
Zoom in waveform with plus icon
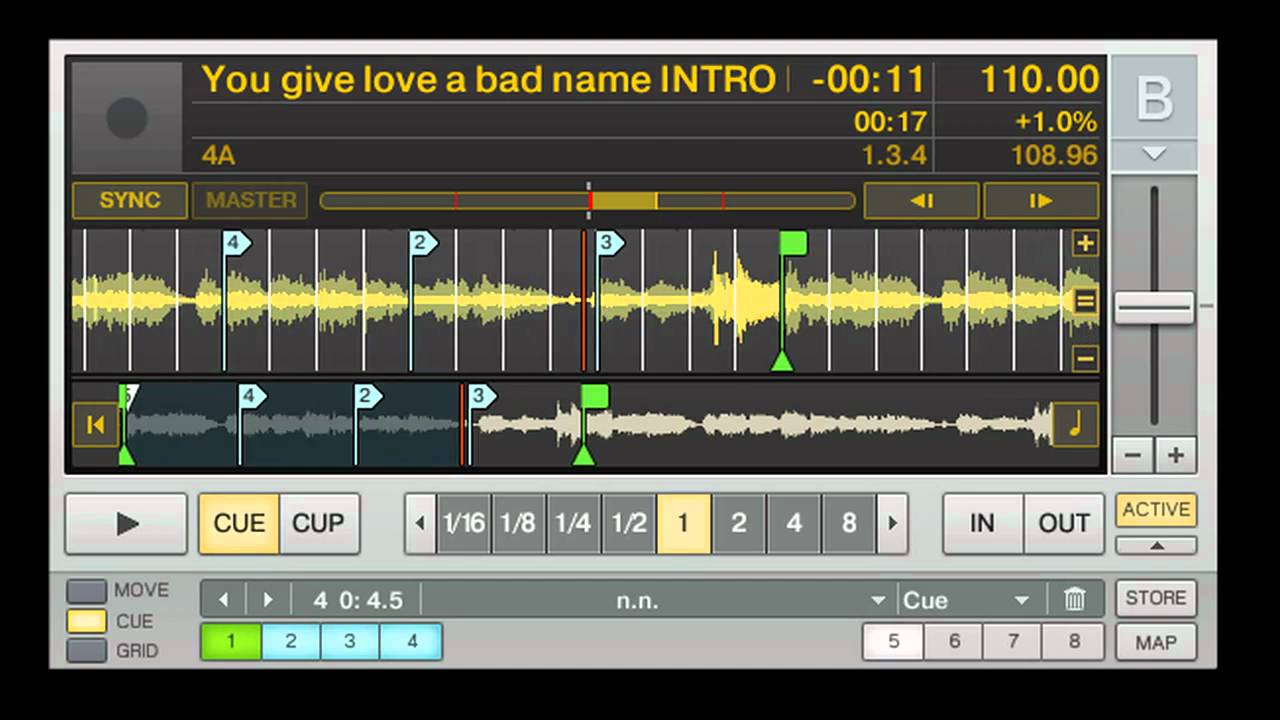coord(1085,243)
